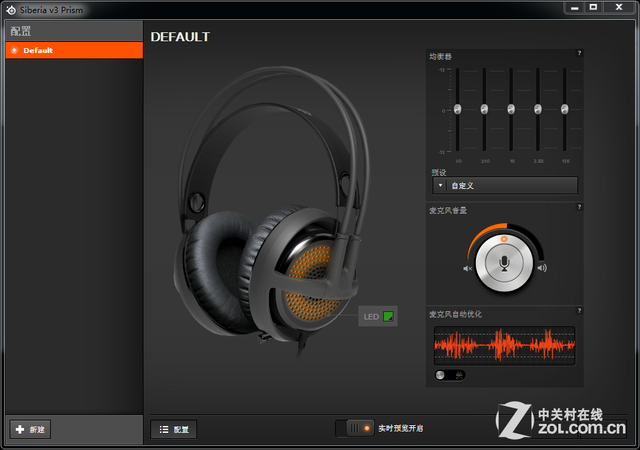The image size is (640, 450).
Task: Adjust the 280 Hz equalizer slider
Action: tap(484, 109)
